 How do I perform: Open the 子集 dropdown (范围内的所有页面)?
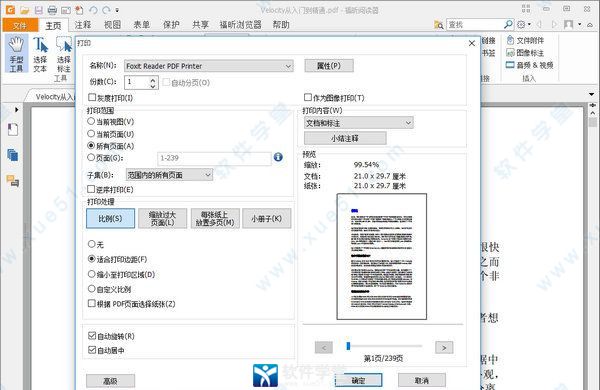pos(169,175)
